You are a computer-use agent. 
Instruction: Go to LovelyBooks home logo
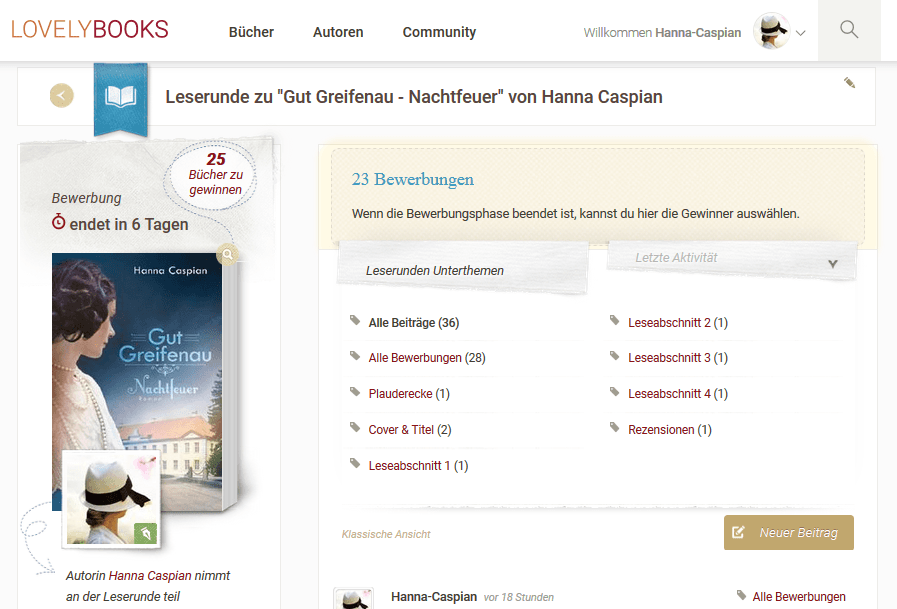pos(90,29)
